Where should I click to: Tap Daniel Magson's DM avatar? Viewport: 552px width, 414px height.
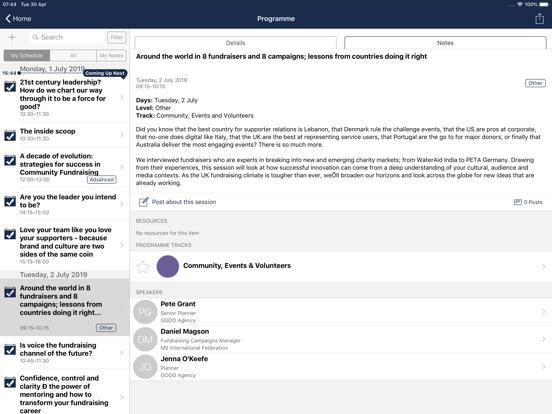point(145,339)
